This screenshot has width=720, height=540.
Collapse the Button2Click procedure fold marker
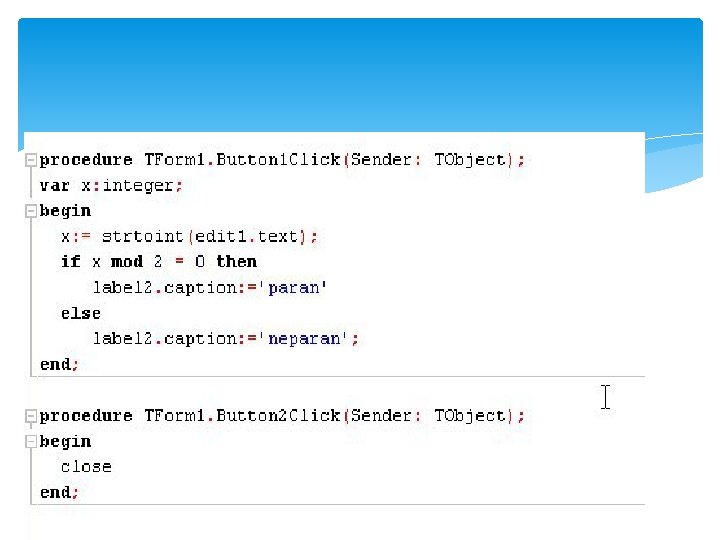click(31, 416)
